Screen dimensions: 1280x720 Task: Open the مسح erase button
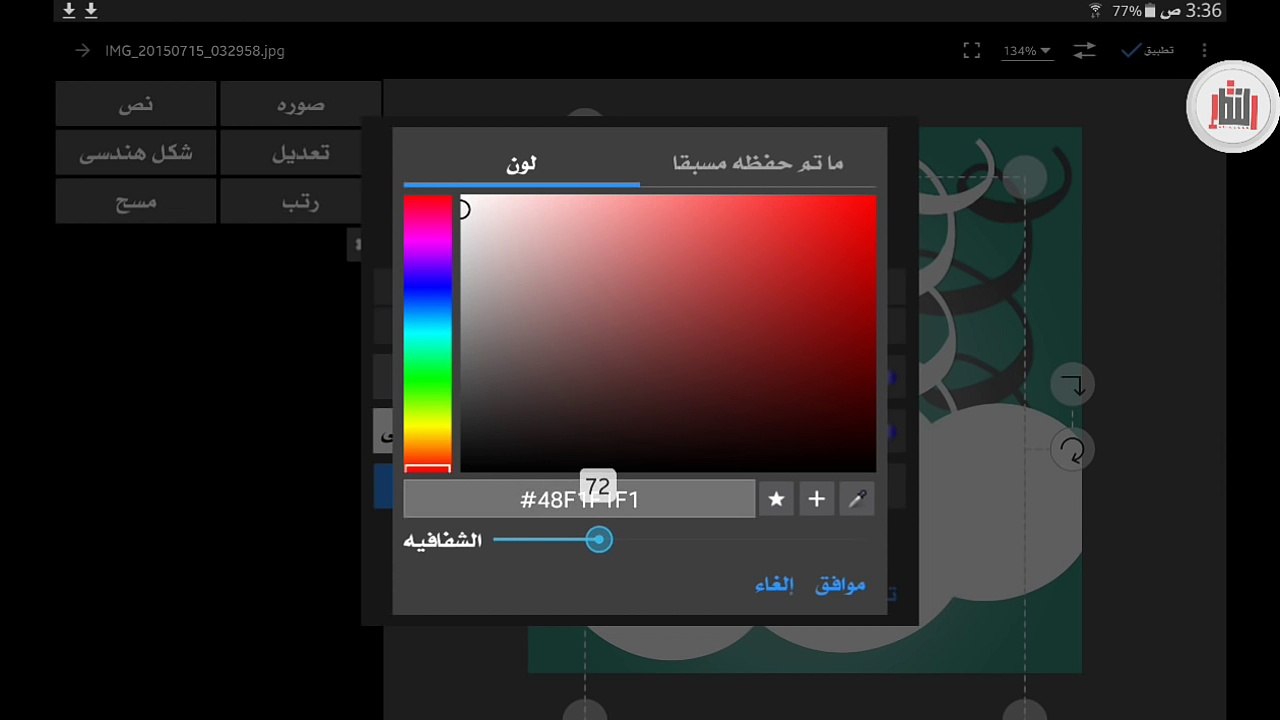click(136, 202)
